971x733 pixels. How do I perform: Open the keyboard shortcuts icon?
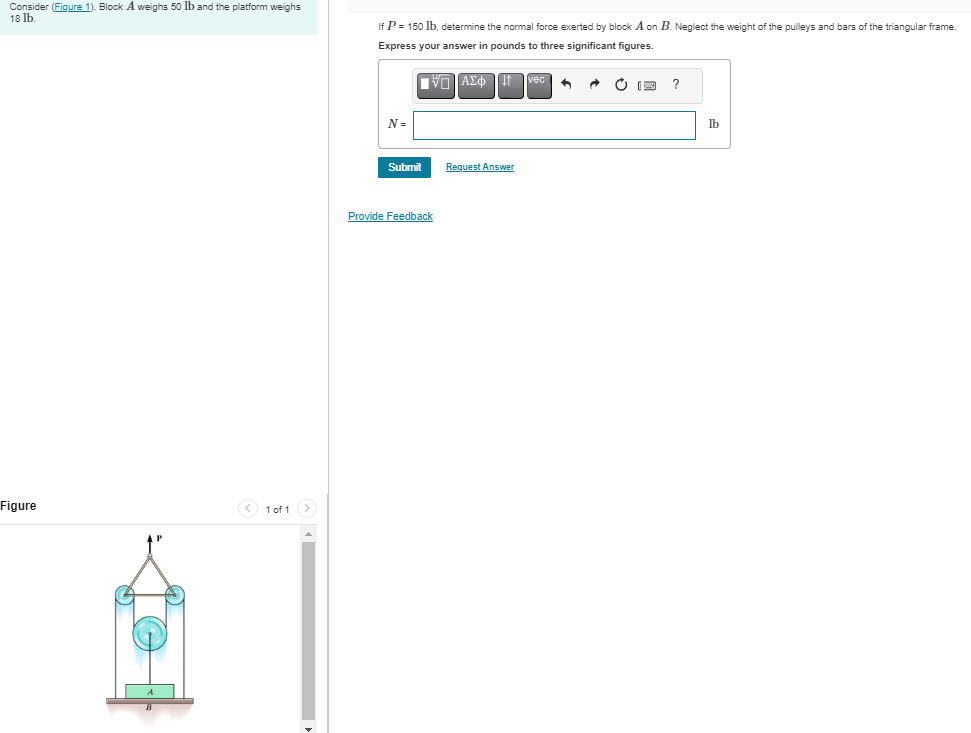click(647, 86)
